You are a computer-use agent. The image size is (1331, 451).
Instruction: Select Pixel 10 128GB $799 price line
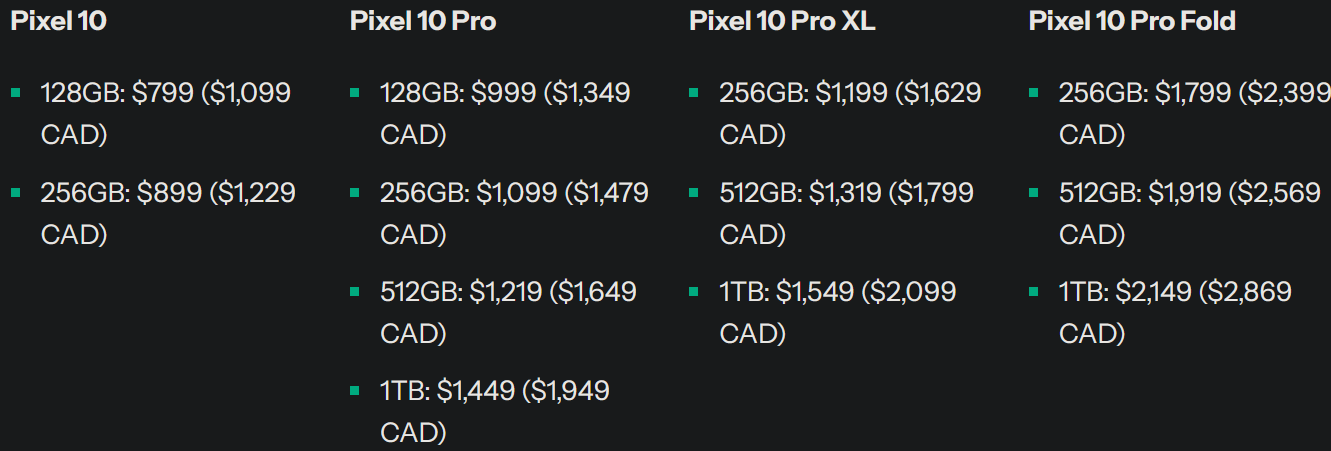166,114
